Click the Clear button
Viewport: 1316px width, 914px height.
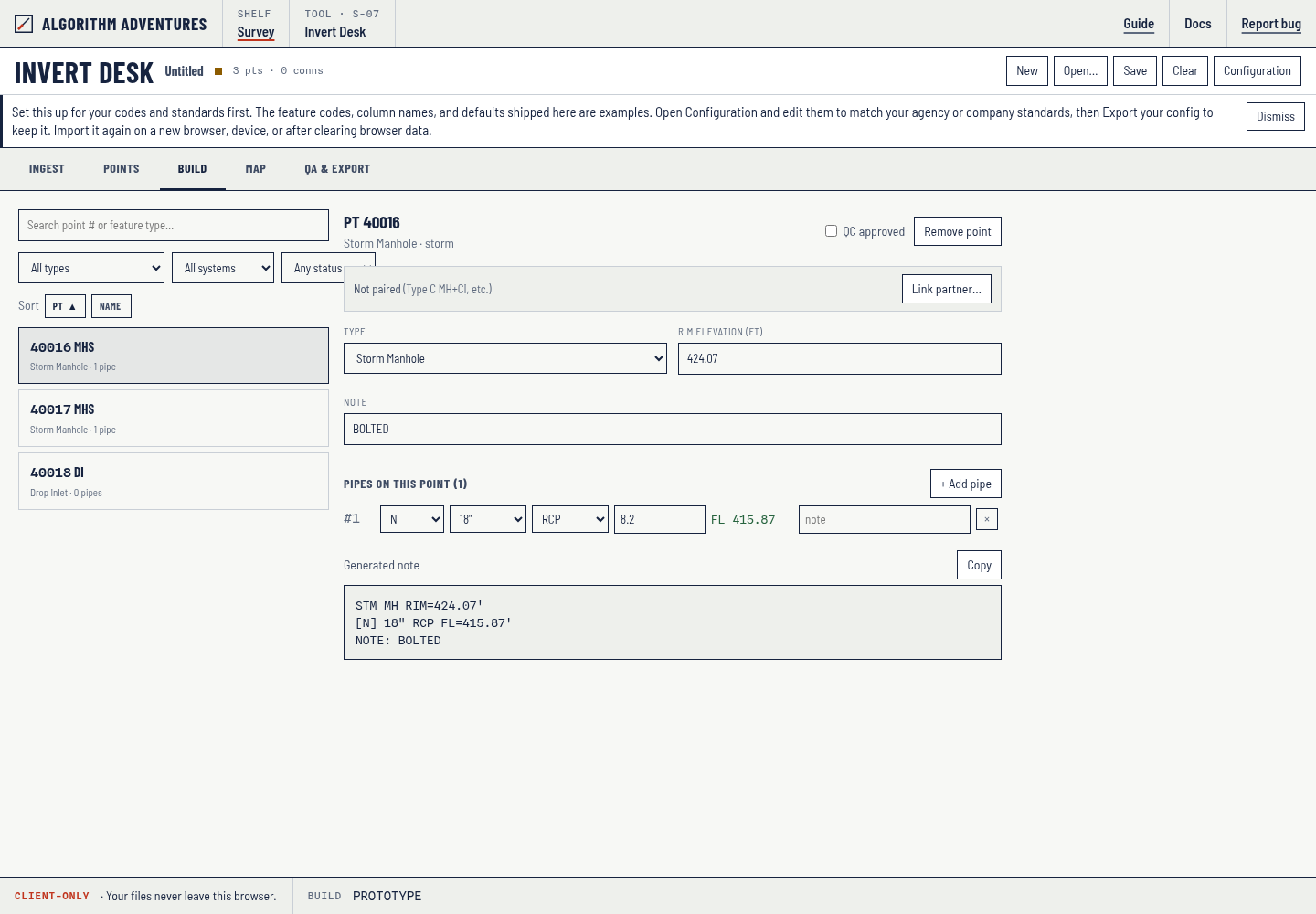pos(1185,70)
